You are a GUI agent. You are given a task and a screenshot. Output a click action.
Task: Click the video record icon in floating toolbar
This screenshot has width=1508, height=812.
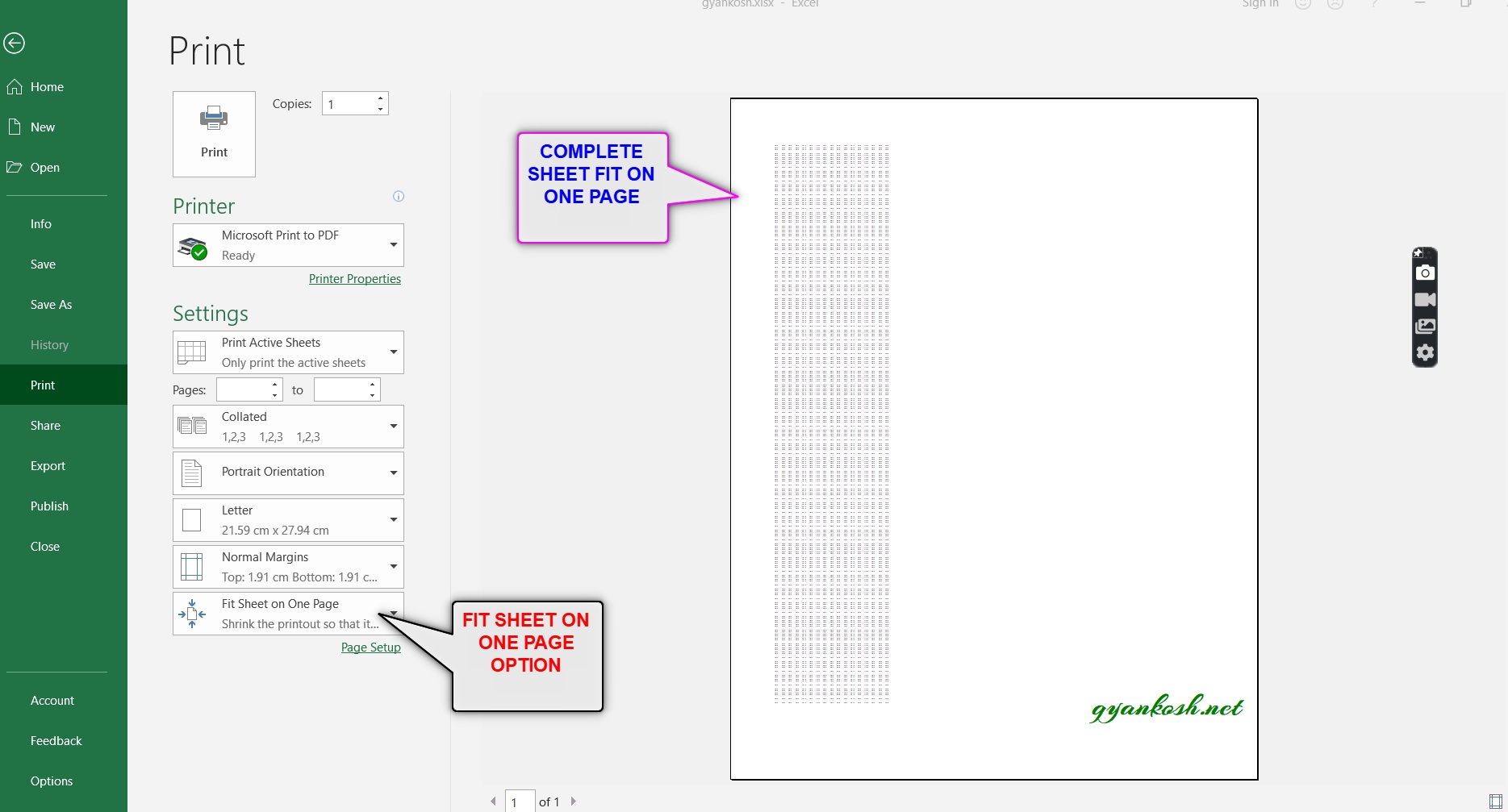point(1425,300)
